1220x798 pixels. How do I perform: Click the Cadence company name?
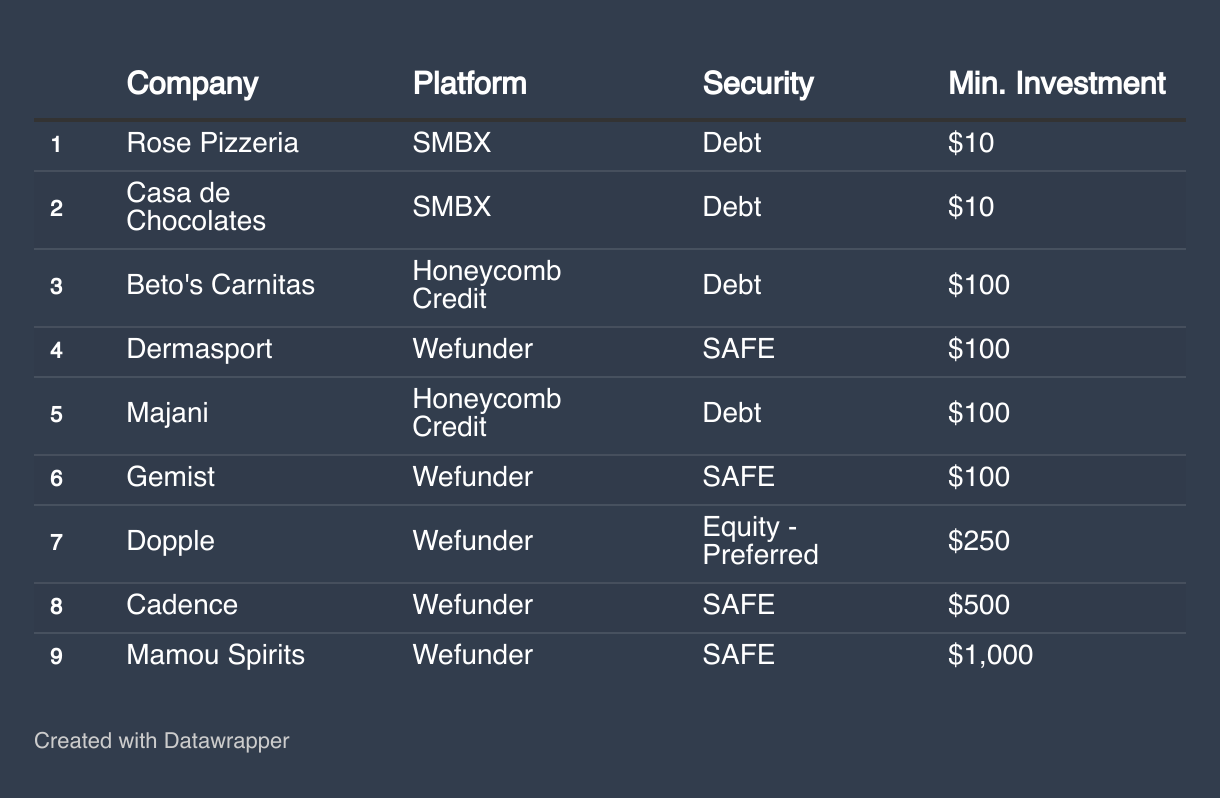[x=182, y=605]
